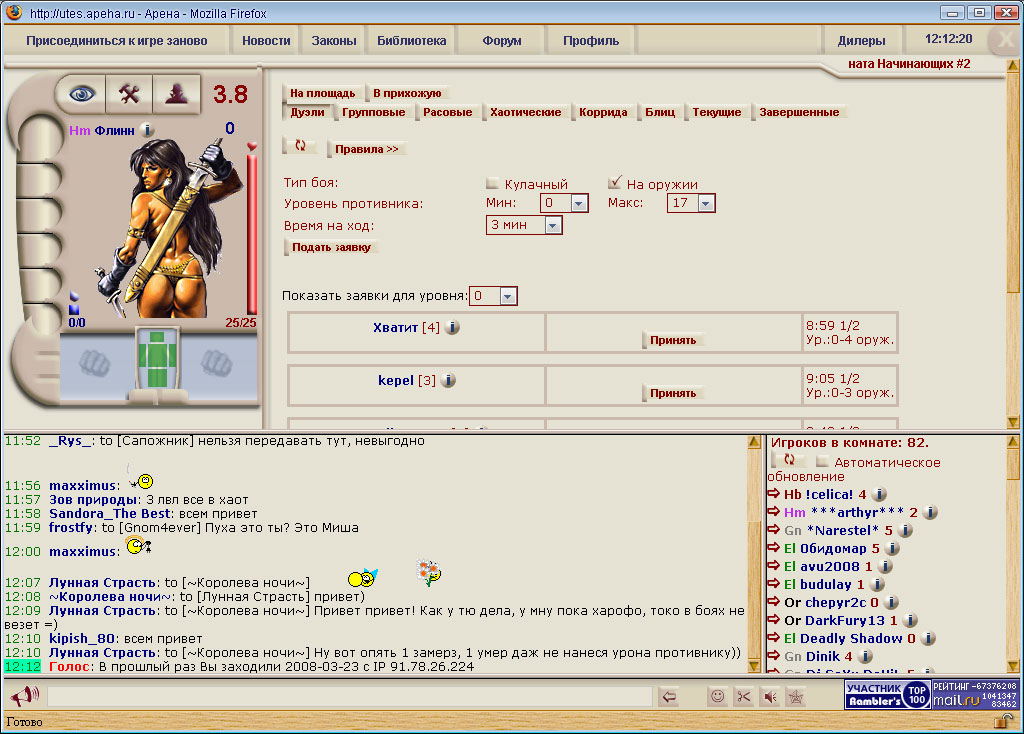Screen dimensions: 1024x734
Task: Switch to the Коррида tab
Action: click(x=603, y=112)
